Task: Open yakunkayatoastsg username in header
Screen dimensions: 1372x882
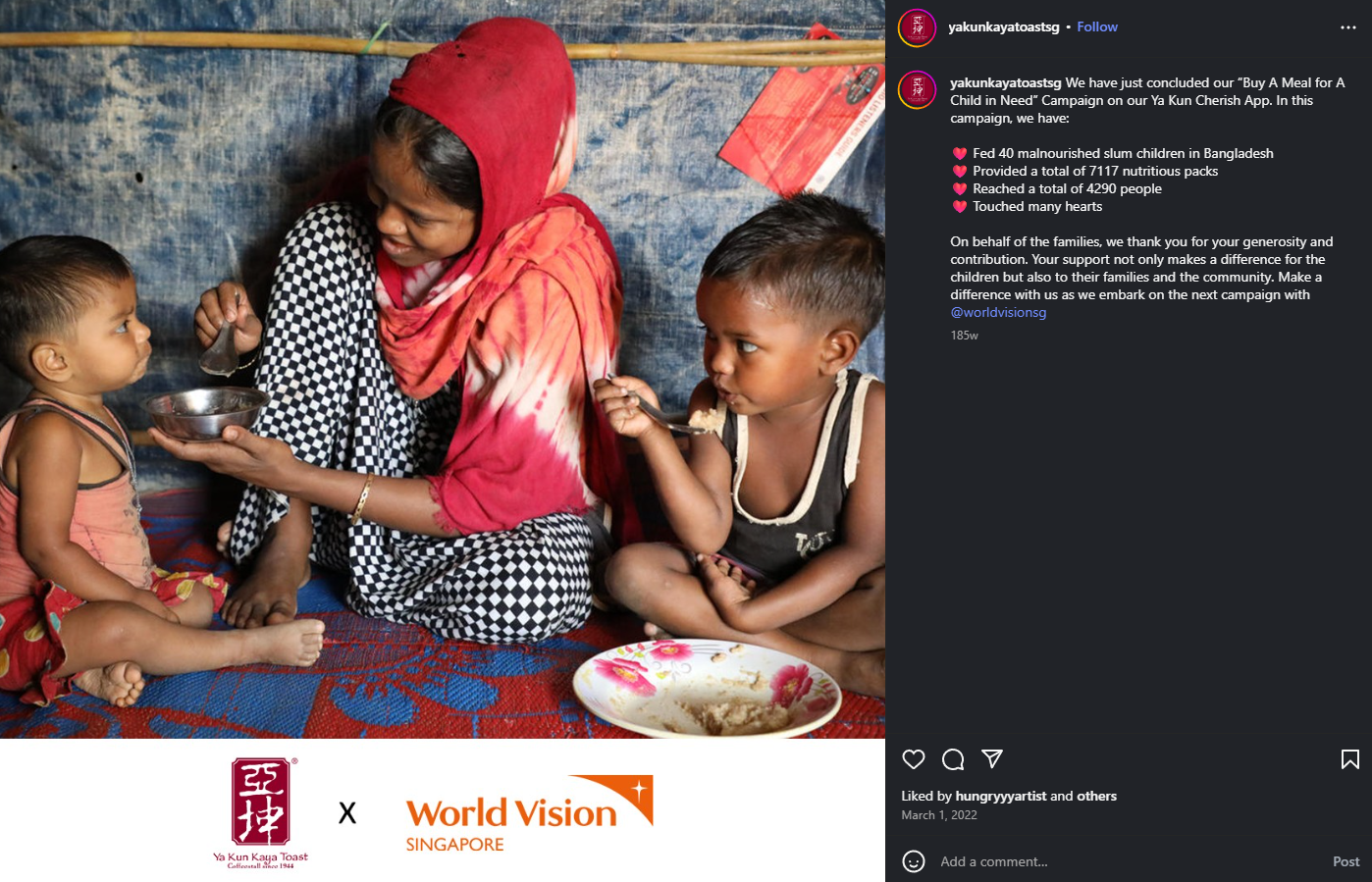Action: tap(1004, 26)
